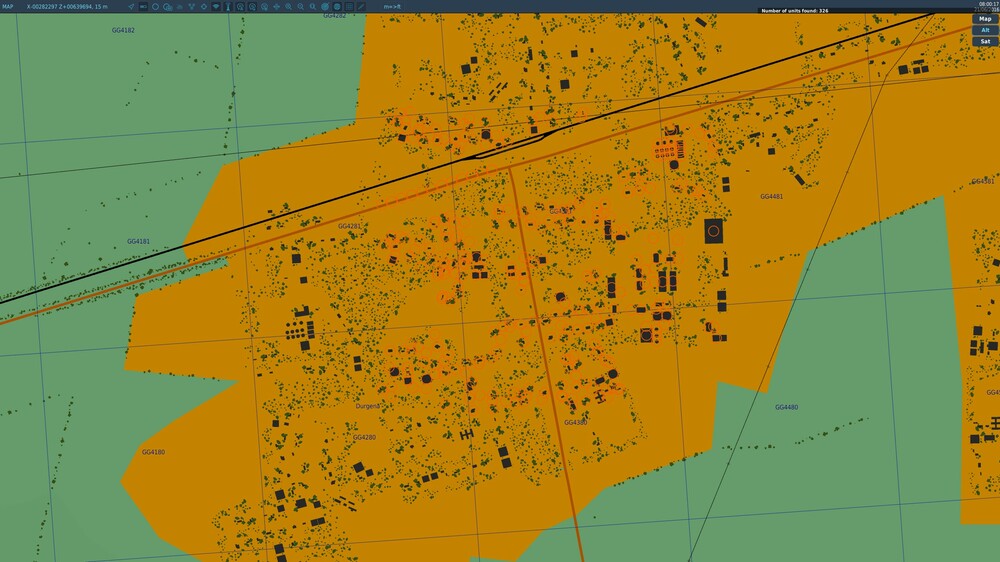Click the four-way pan arrows icon
Image resolution: width=1000 pixels, height=562 pixels.
[x=276, y=6]
